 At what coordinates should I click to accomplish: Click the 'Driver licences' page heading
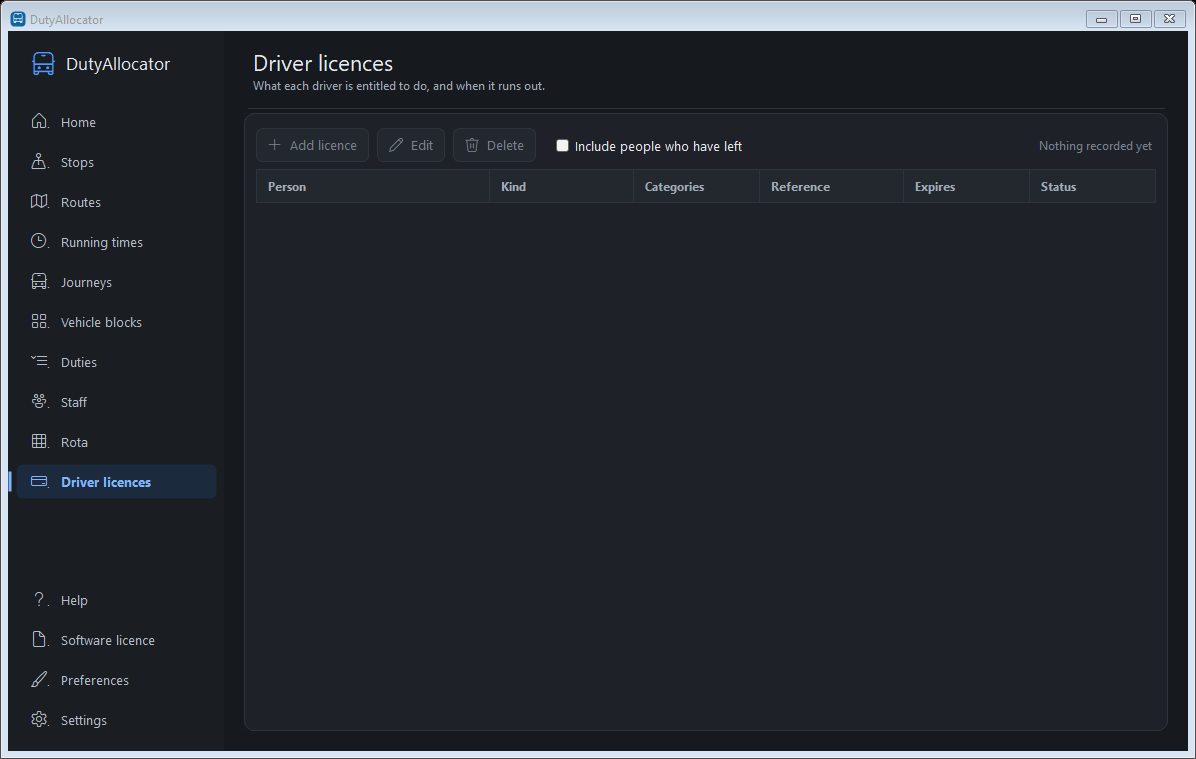tap(323, 63)
